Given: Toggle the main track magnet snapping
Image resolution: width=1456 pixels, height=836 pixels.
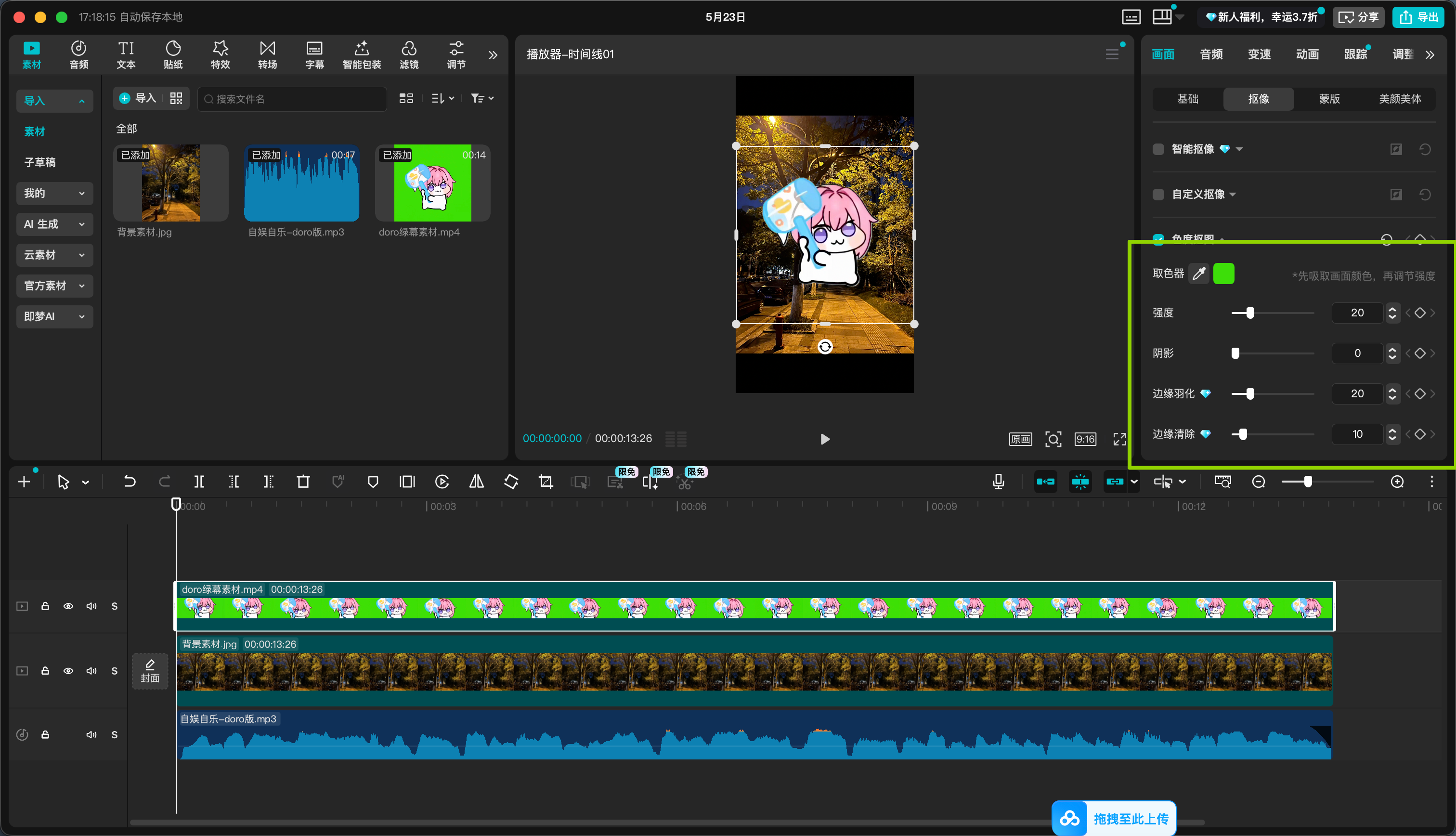Looking at the screenshot, I should pos(1046,482).
